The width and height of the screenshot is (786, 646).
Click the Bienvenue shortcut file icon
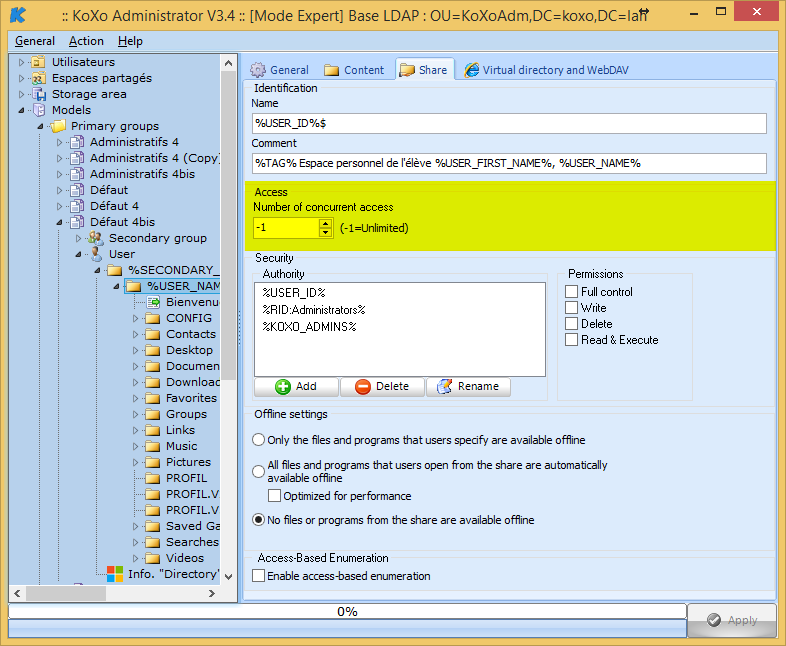[153, 302]
